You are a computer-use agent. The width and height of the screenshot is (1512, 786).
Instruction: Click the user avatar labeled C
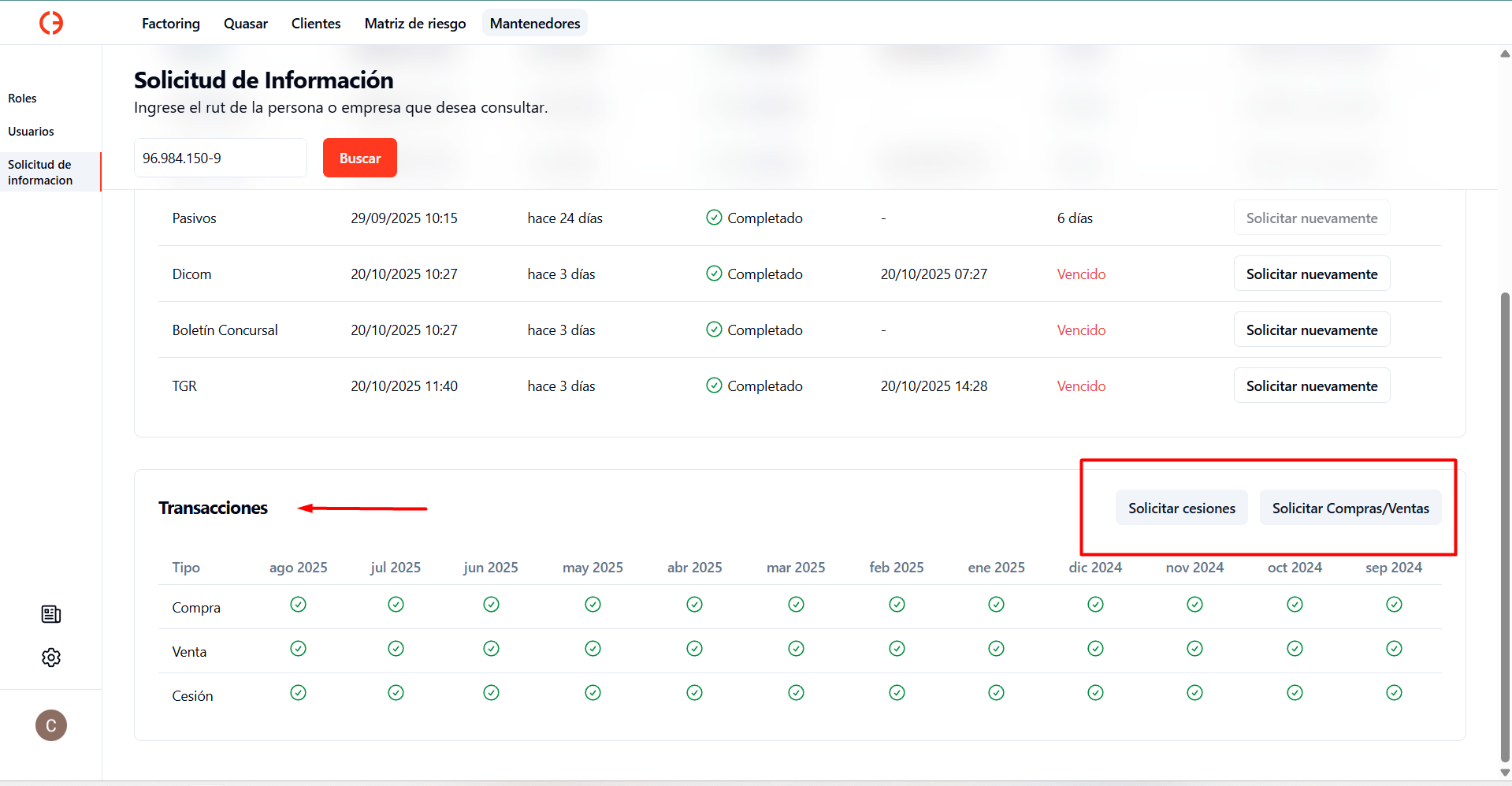(51, 725)
